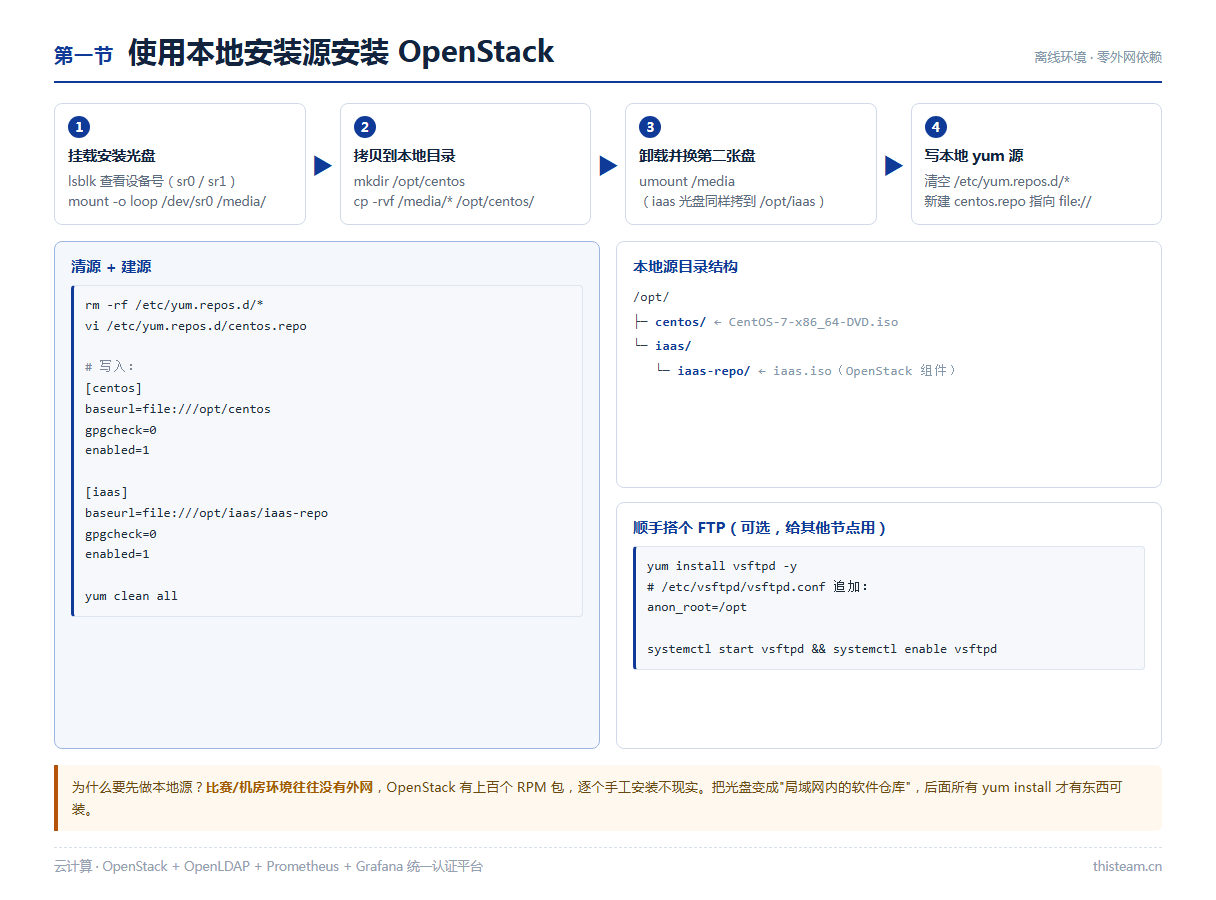Image resolution: width=1216 pixels, height=900 pixels.
Task: Select the centos/ directory tree entry
Action: coord(680,322)
